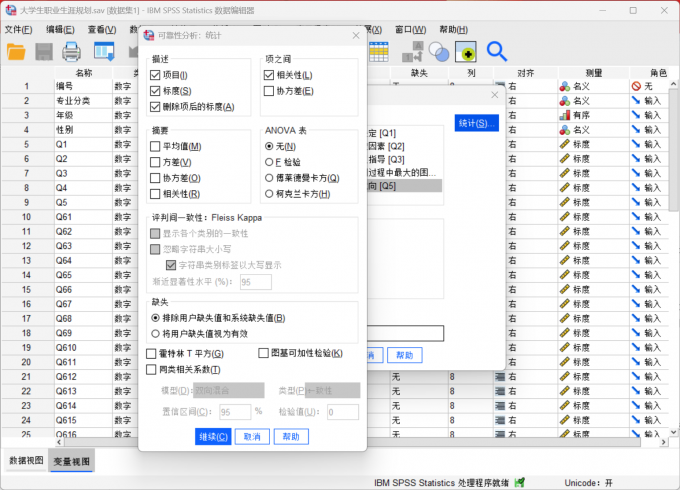Click the magnifier Search toolbar icon

[497, 52]
